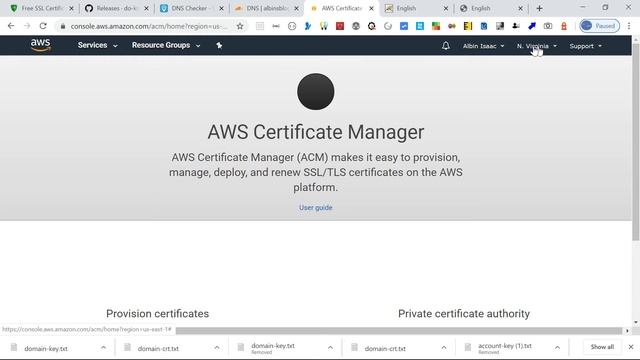640x360 pixels.
Task: Expand the Resource Groups menu
Action: [166, 45]
